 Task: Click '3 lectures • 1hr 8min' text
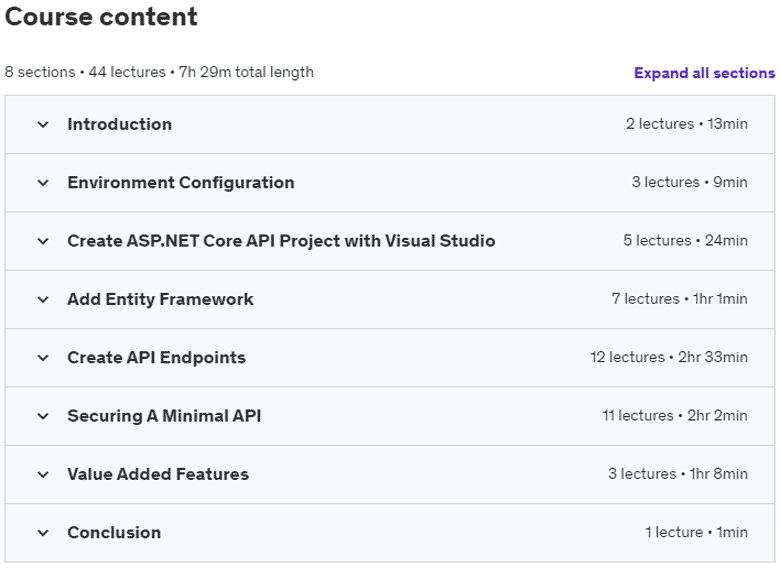point(678,474)
